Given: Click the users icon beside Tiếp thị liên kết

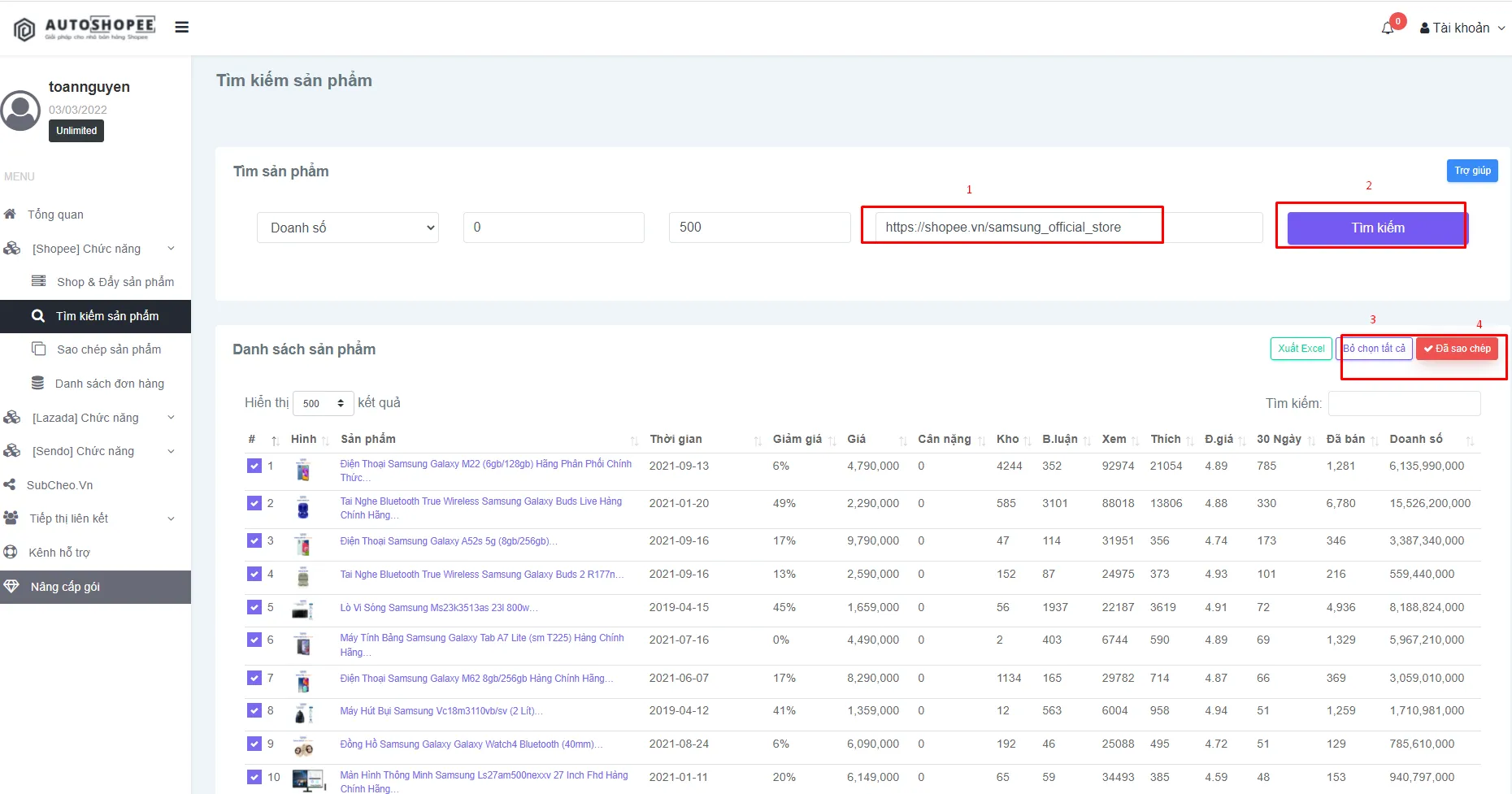Looking at the screenshot, I should (x=11, y=518).
